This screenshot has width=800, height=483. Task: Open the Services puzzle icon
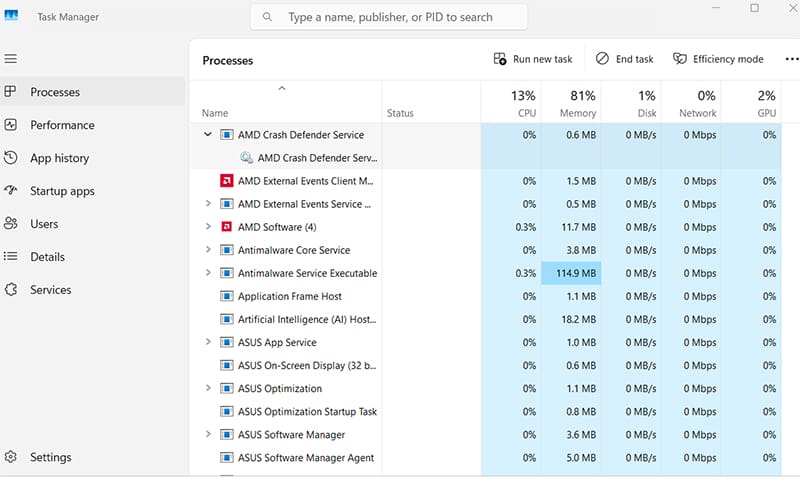pyautogui.click(x=11, y=290)
